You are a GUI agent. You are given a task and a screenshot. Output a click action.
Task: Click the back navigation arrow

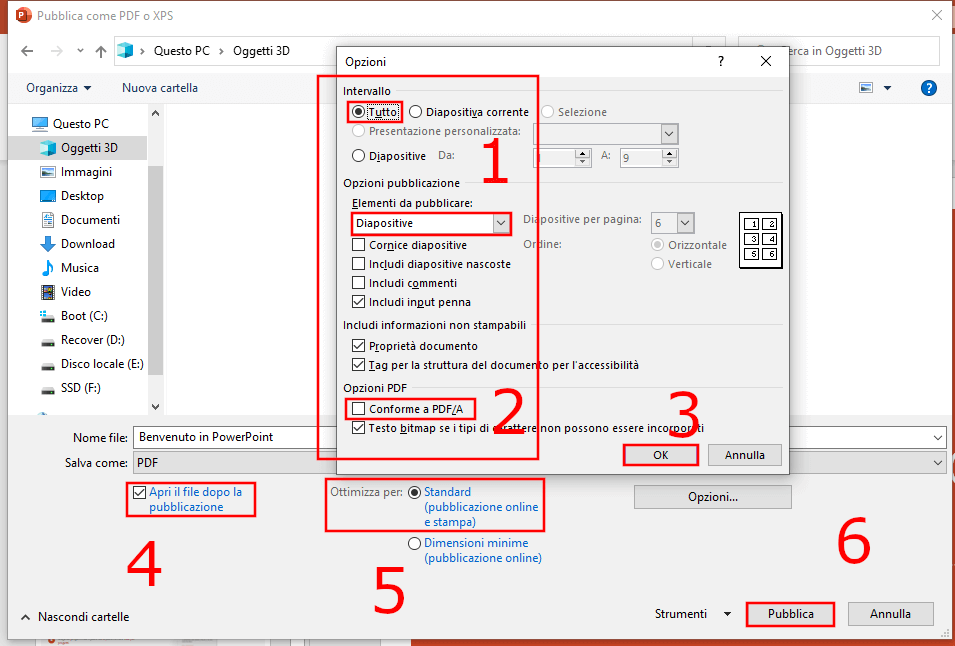27,51
